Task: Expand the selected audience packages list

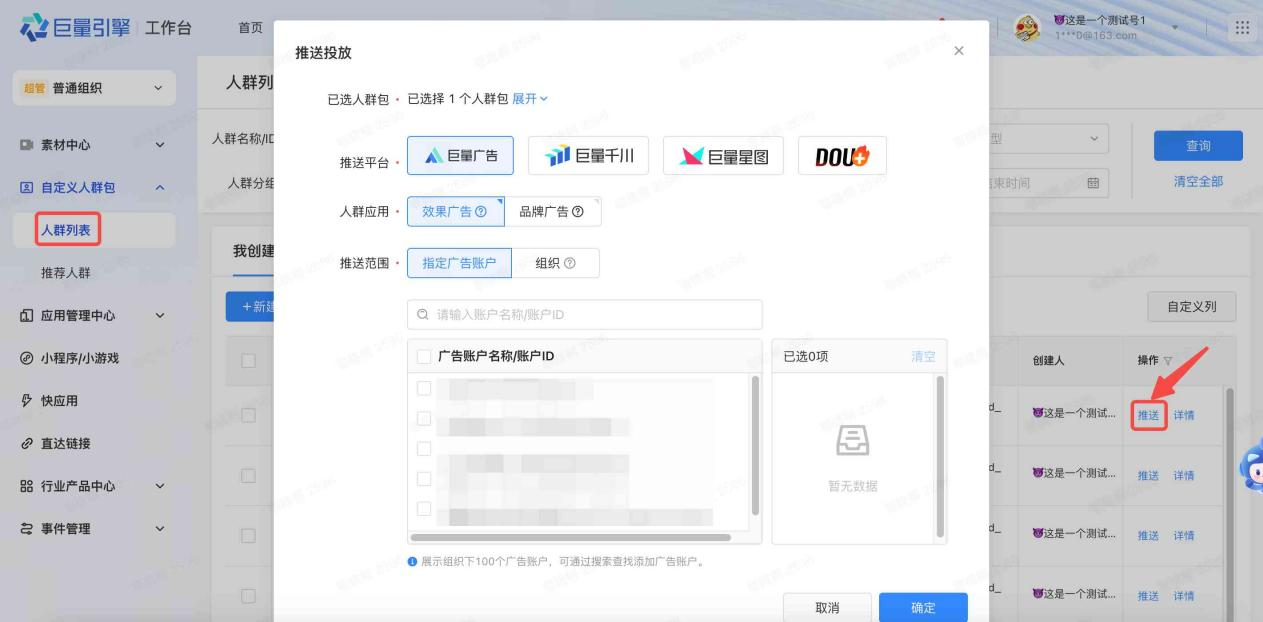Action: (x=531, y=99)
